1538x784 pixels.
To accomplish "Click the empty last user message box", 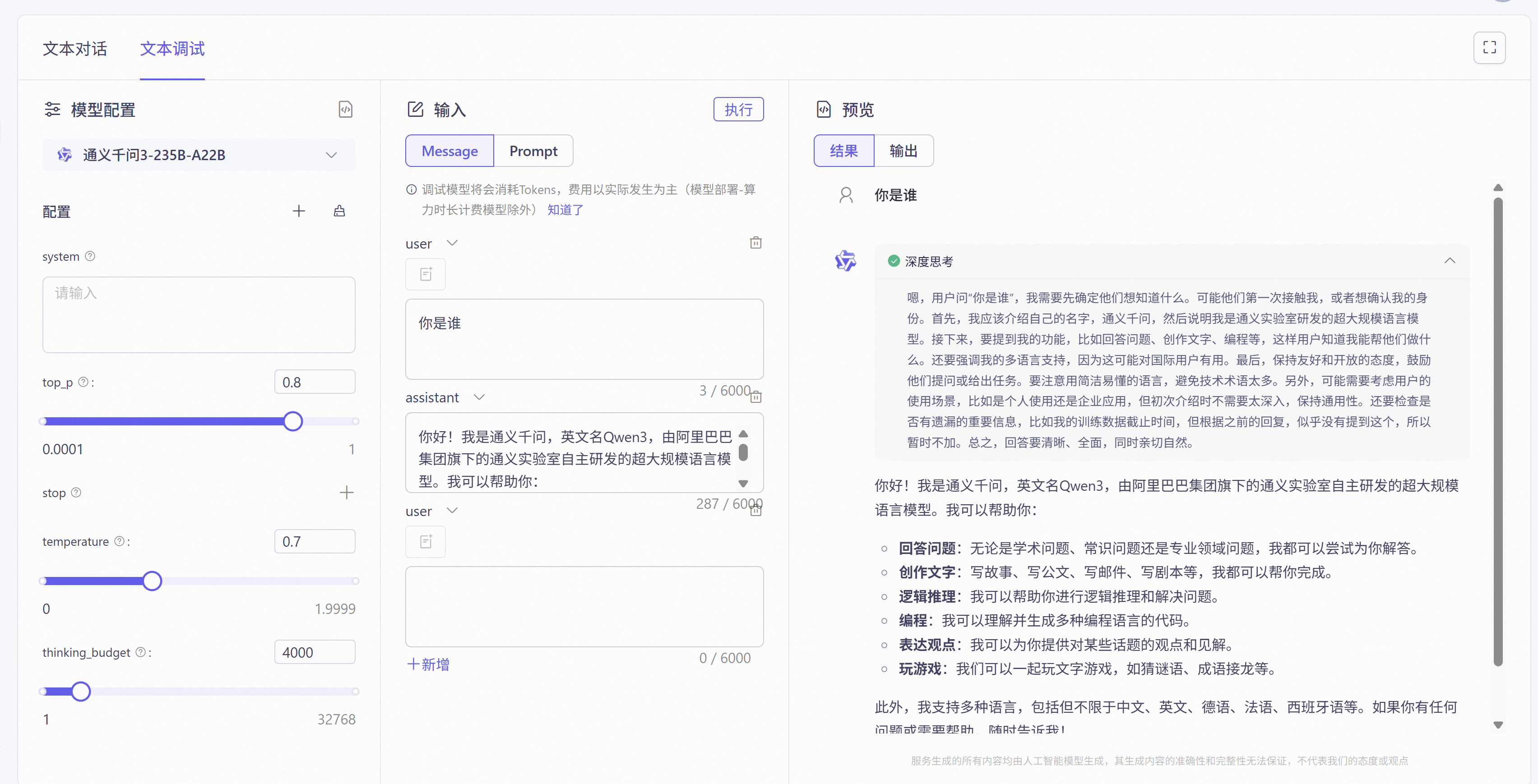I will pyautogui.click(x=584, y=606).
